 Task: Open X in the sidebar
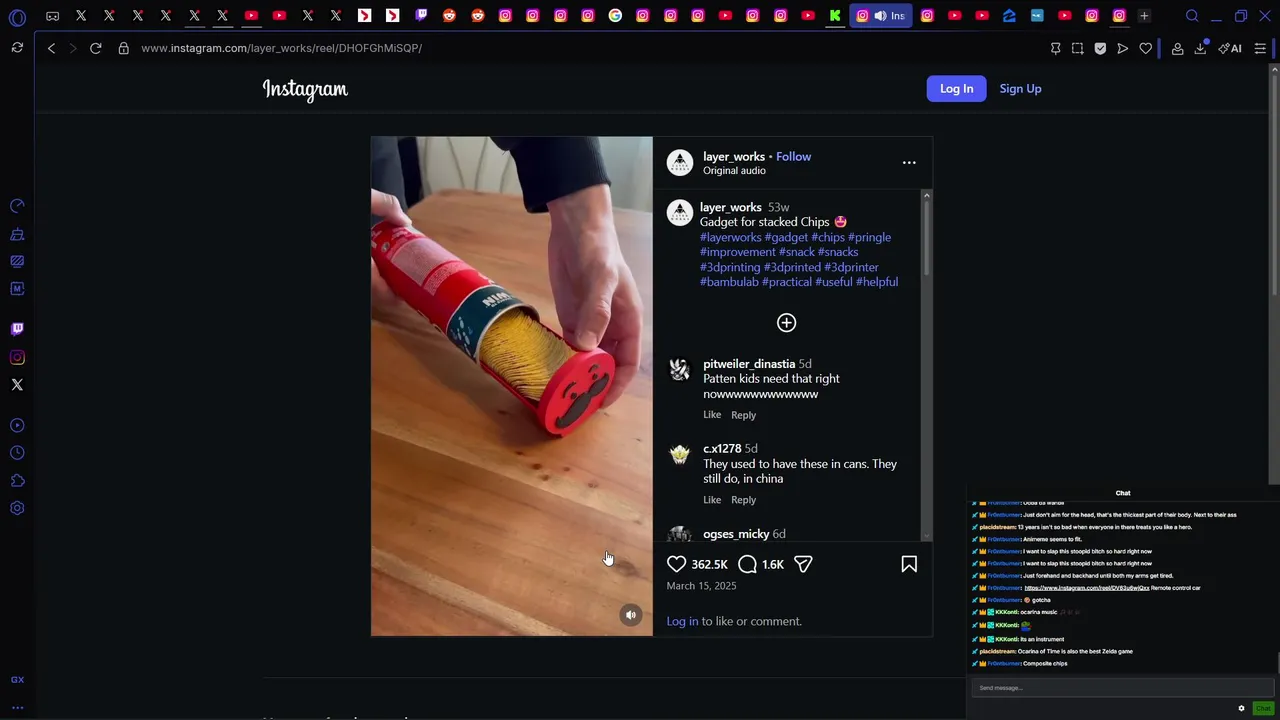(x=17, y=385)
